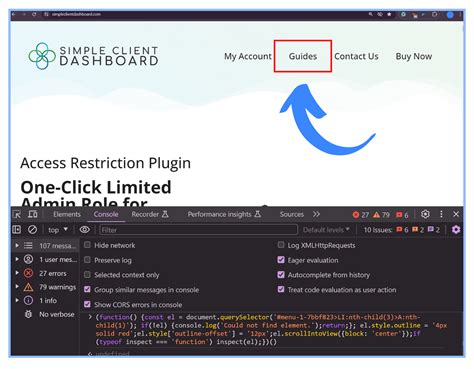Image resolution: width=474 pixels, height=369 pixels.
Task: Click the live expression eye icon
Action: click(x=85, y=230)
